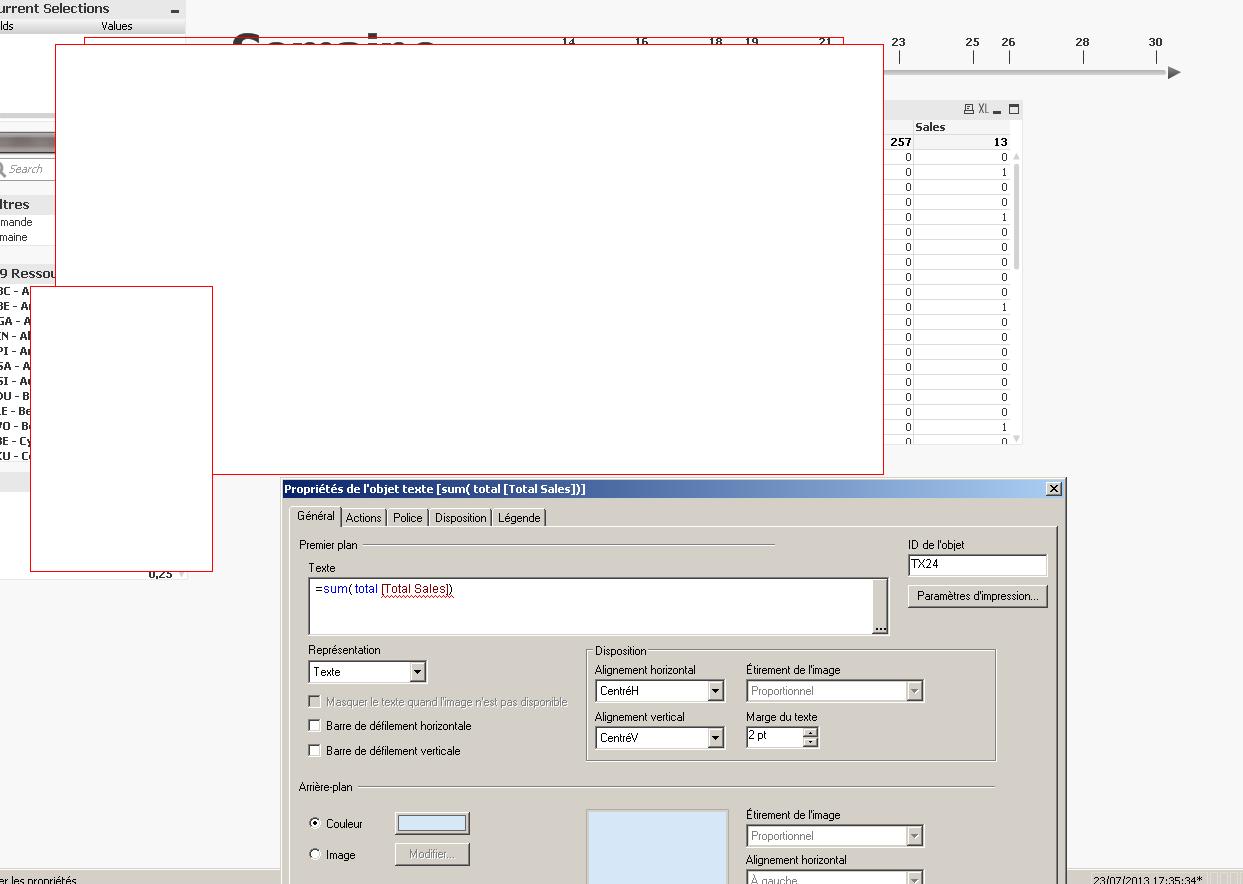Click the print icon on Sales table
The height and width of the screenshot is (884, 1243).
click(968, 109)
